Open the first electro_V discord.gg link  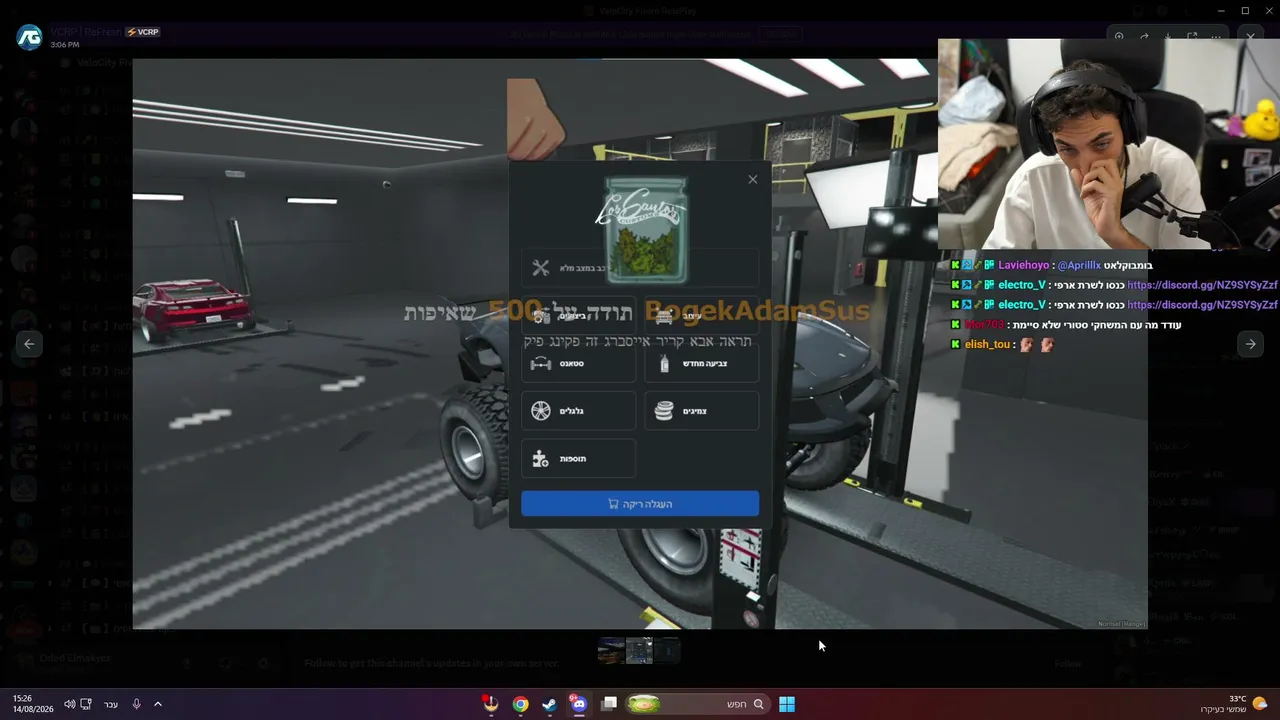point(1202,285)
